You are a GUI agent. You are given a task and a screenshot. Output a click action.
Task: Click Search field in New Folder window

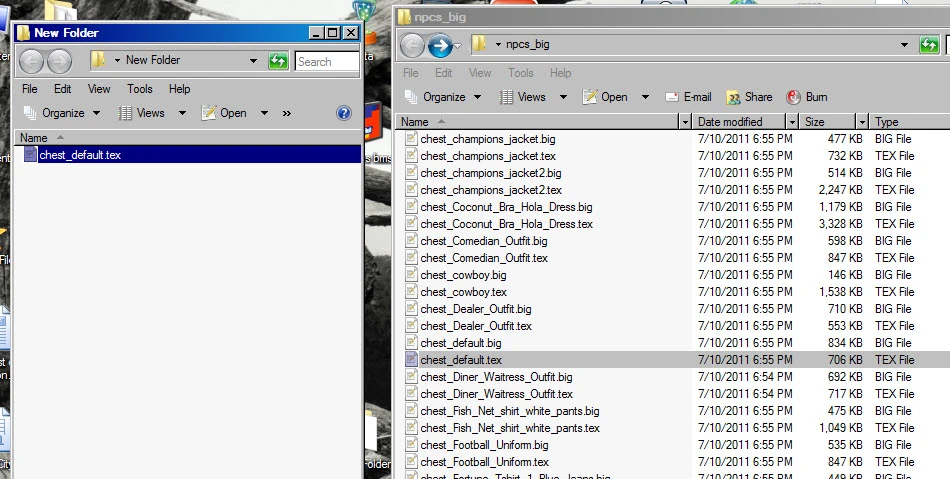[x=327, y=61]
